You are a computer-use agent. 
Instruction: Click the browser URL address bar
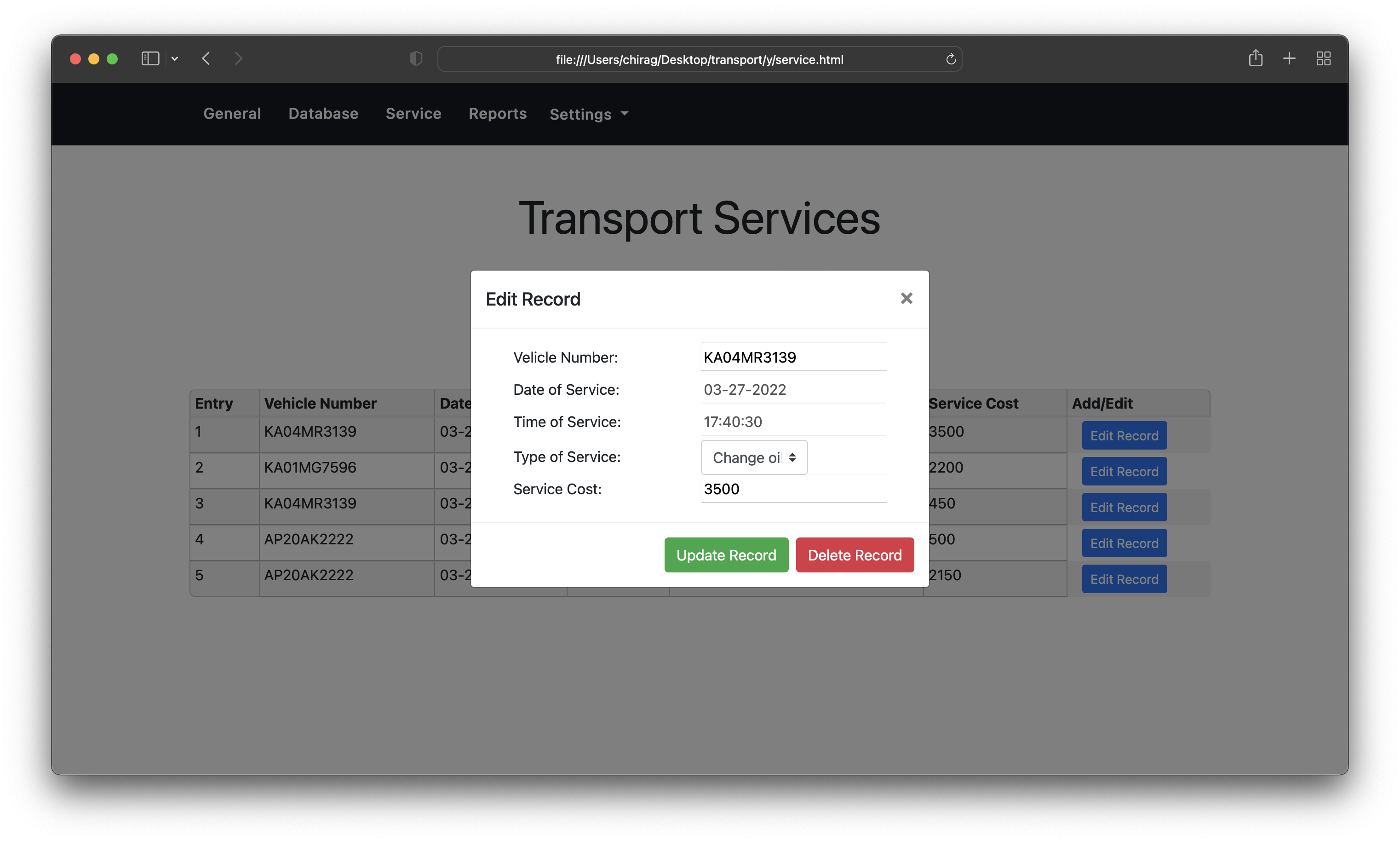(699, 59)
